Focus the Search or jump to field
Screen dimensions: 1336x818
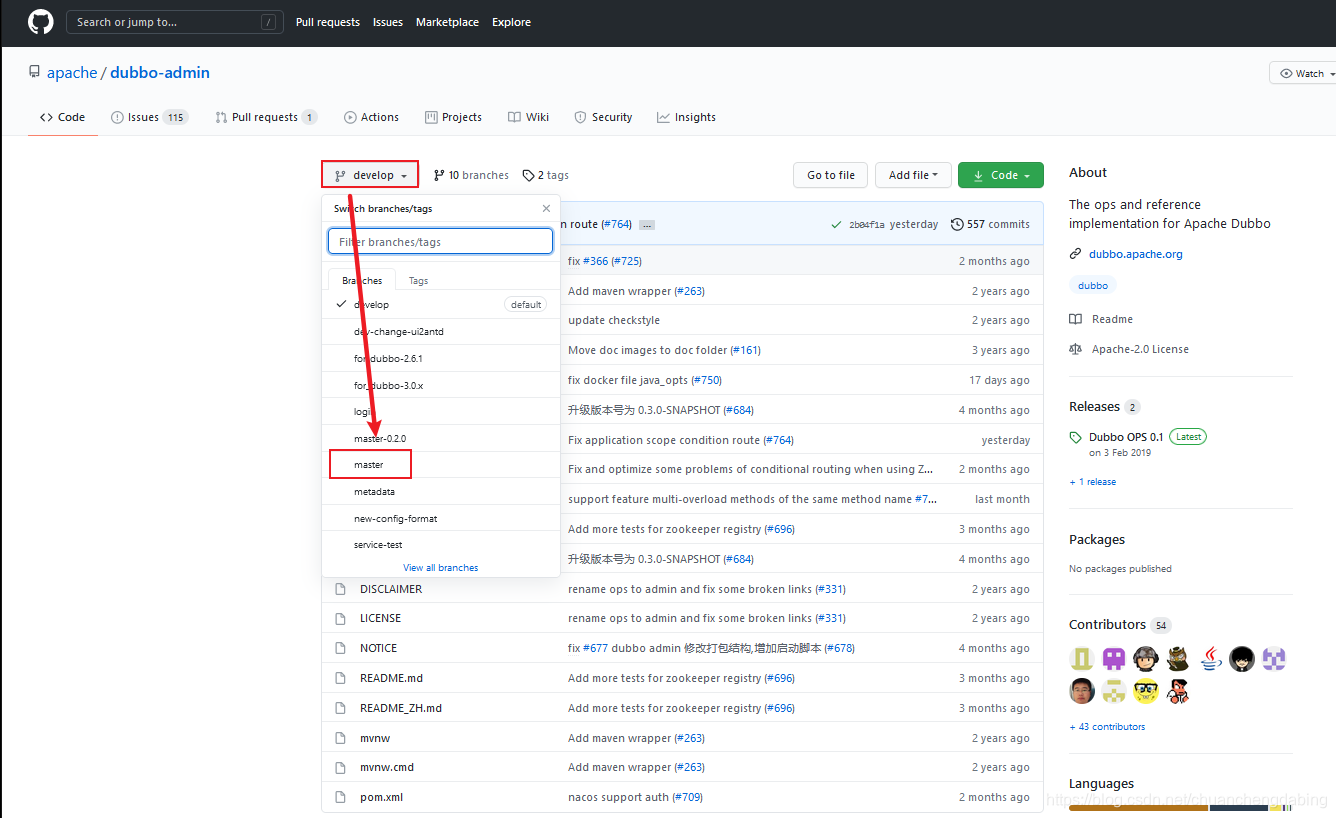click(173, 22)
